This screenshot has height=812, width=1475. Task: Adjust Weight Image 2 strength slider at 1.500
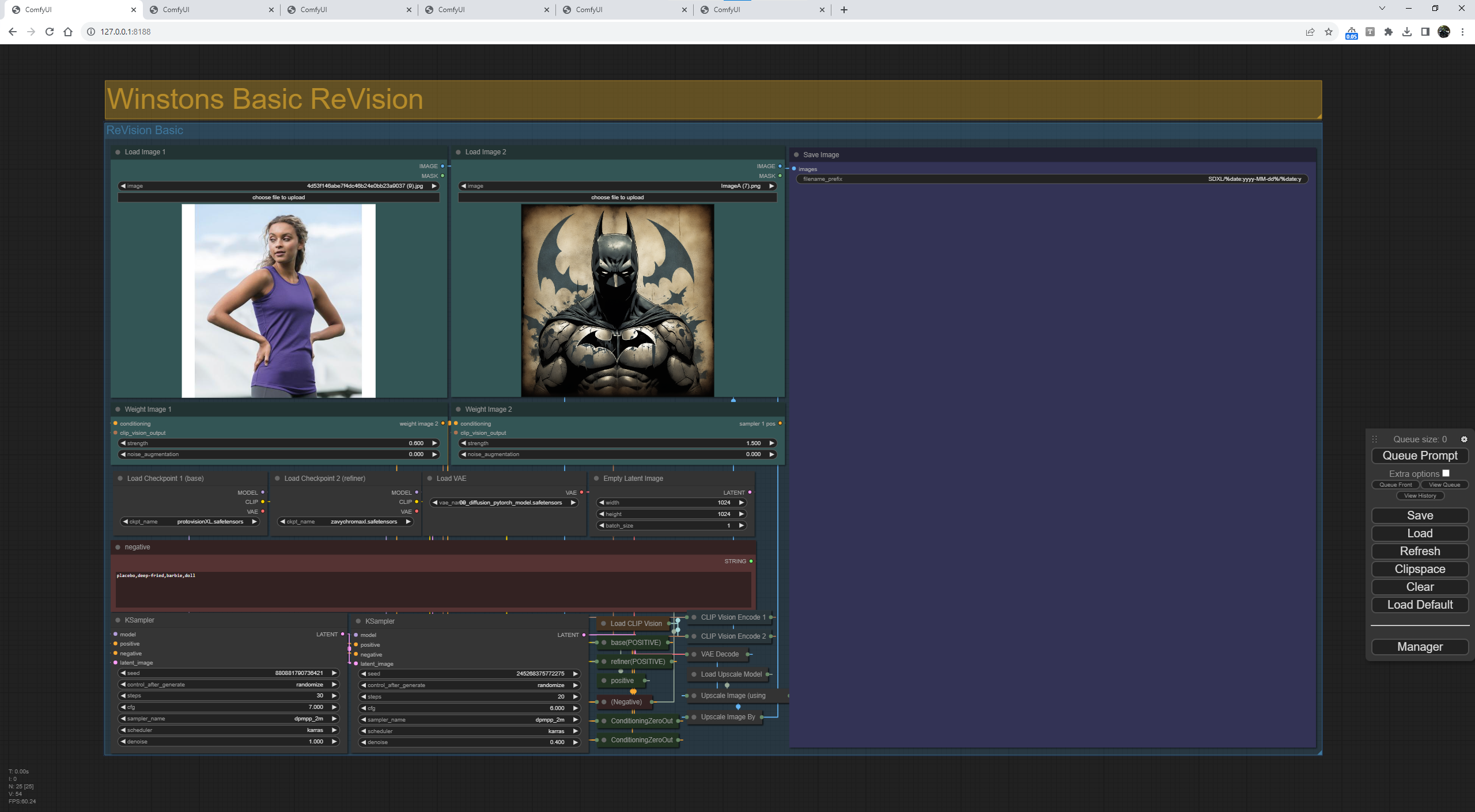pos(617,443)
